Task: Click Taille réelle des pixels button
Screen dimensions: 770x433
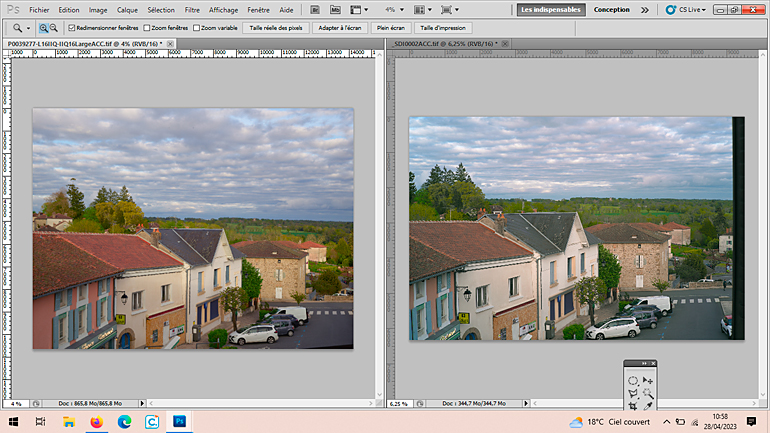Action: point(276,28)
